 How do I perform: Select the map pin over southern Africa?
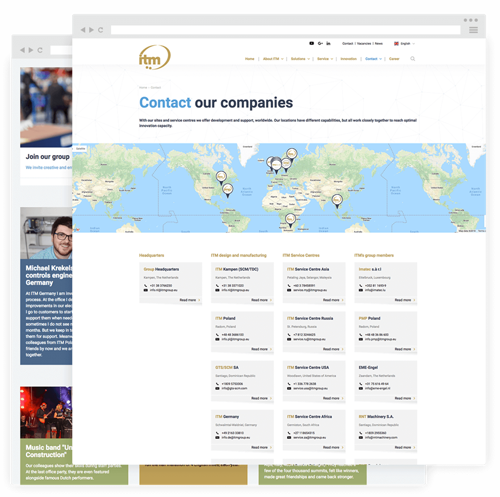(x=290, y=221)
